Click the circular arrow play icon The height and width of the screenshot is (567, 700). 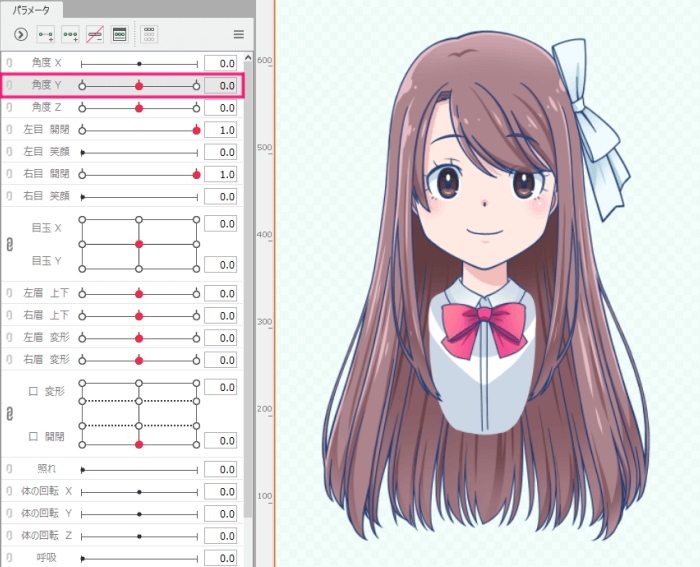21,34
